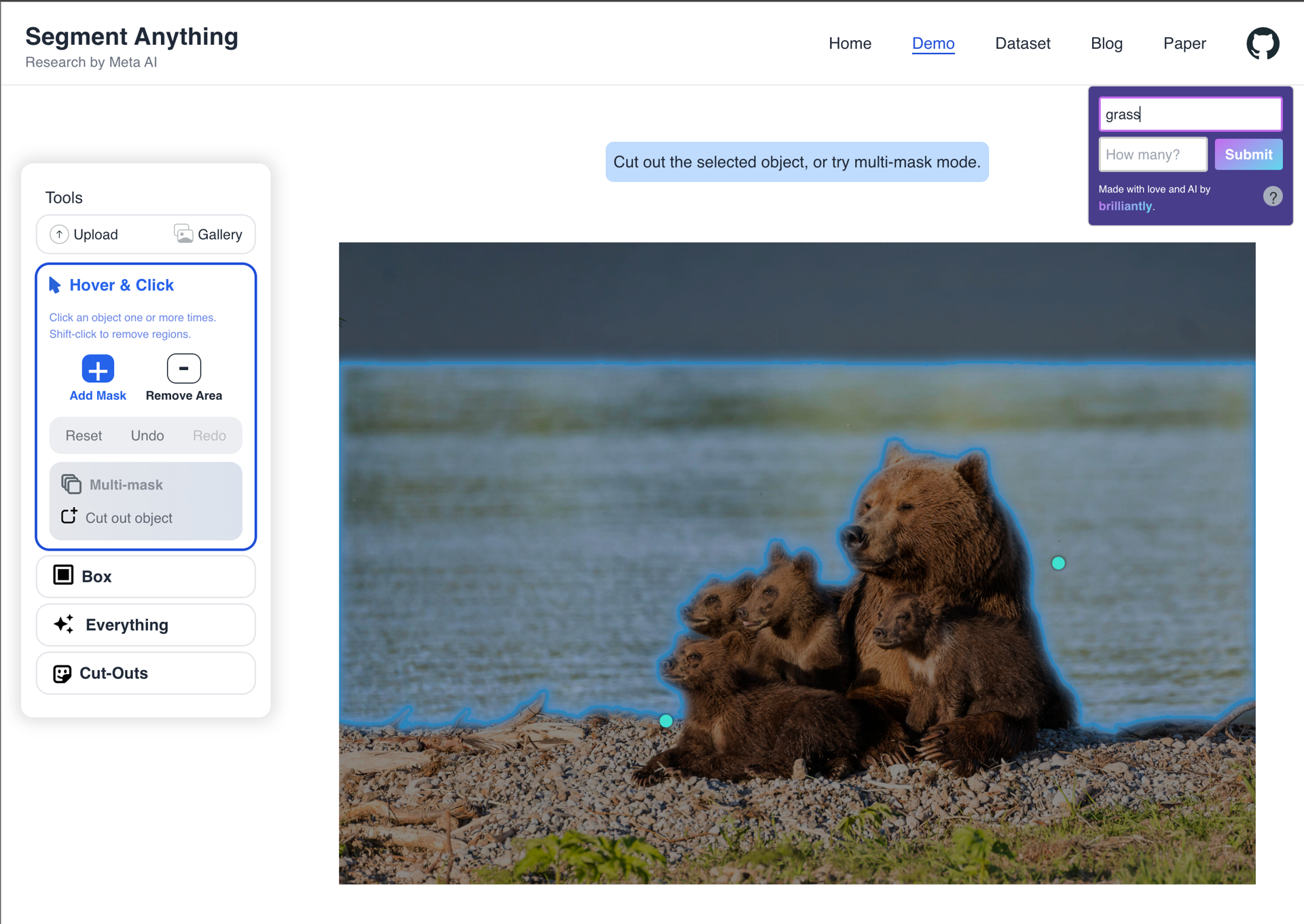Open the Demo tab
Image resolution: width=1304 pixels, height=924 pixels.
pyautogui.click(x=933, y=43)
